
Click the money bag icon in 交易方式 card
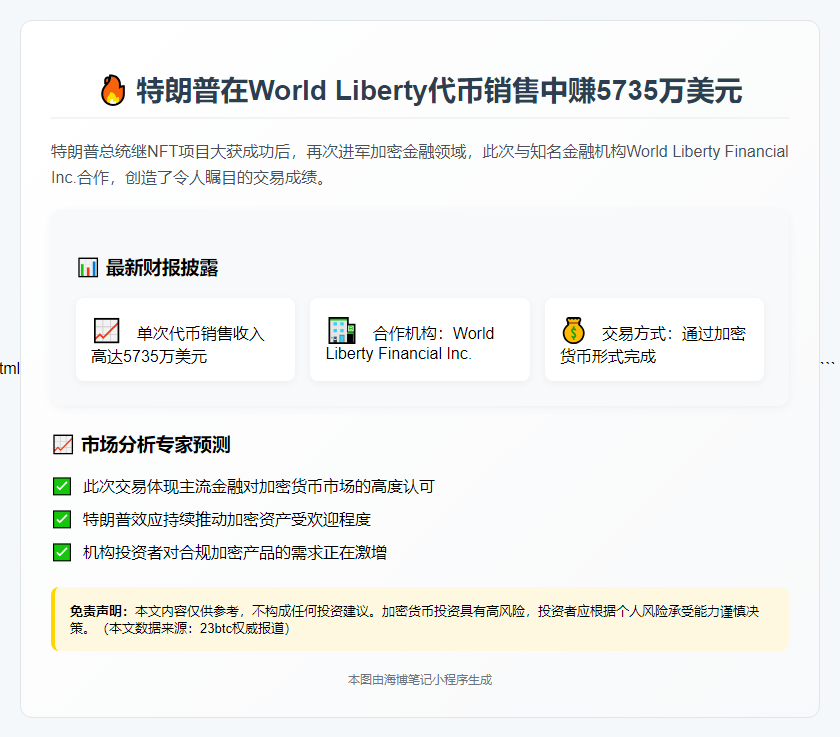573,330
